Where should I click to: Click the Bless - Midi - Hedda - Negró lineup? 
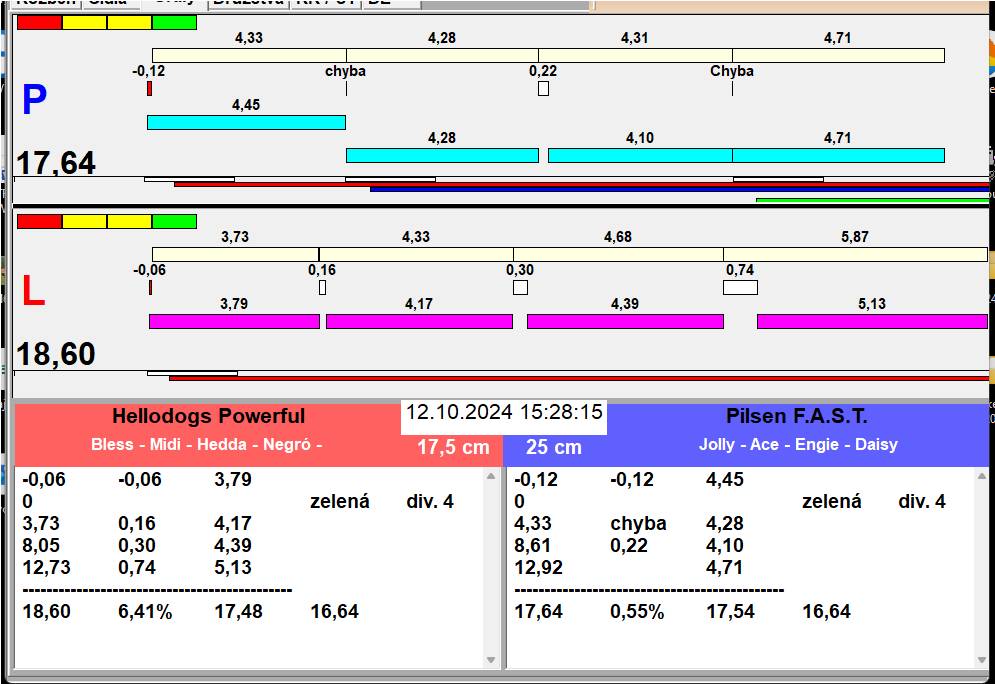[x=206, y=444]
